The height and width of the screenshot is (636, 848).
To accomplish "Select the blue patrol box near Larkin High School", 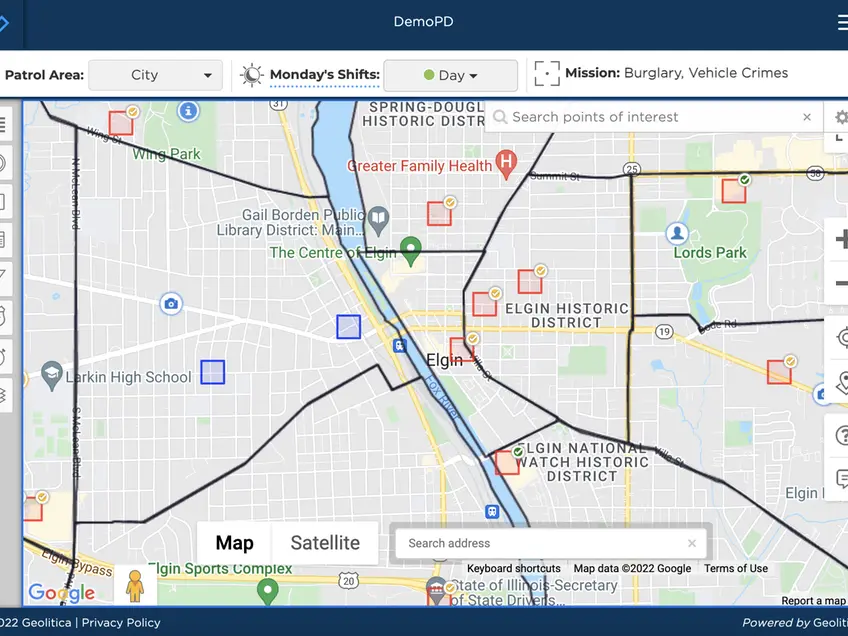I will [212, 372].
